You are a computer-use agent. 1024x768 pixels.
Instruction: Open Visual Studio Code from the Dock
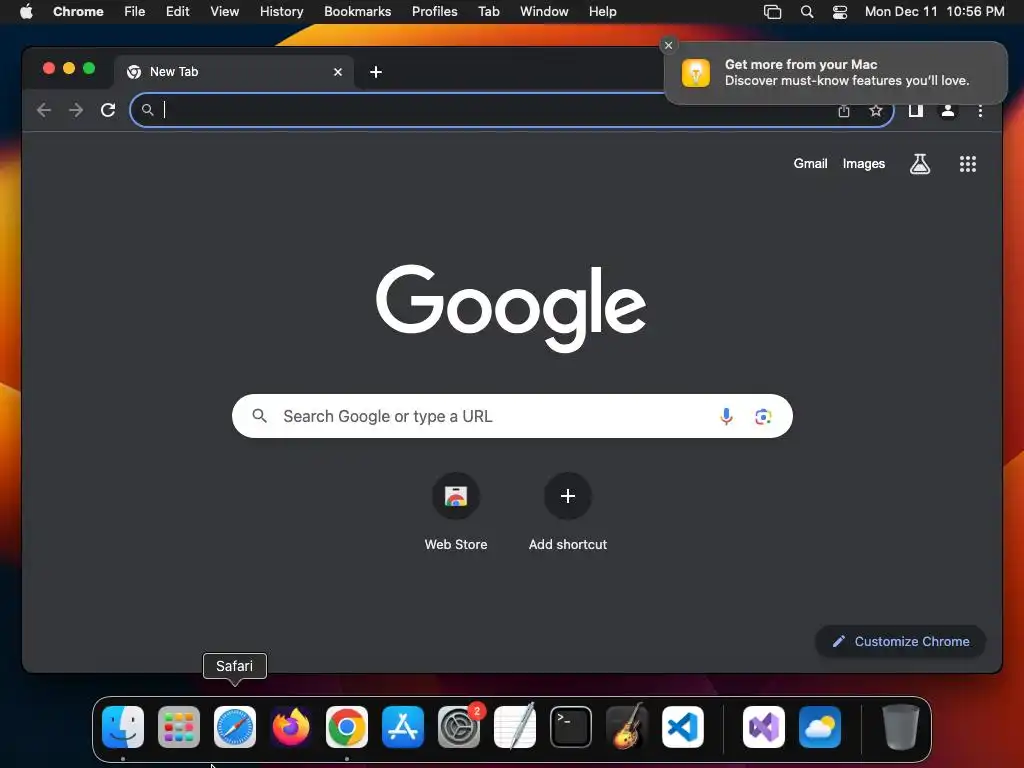click(682, 727)
